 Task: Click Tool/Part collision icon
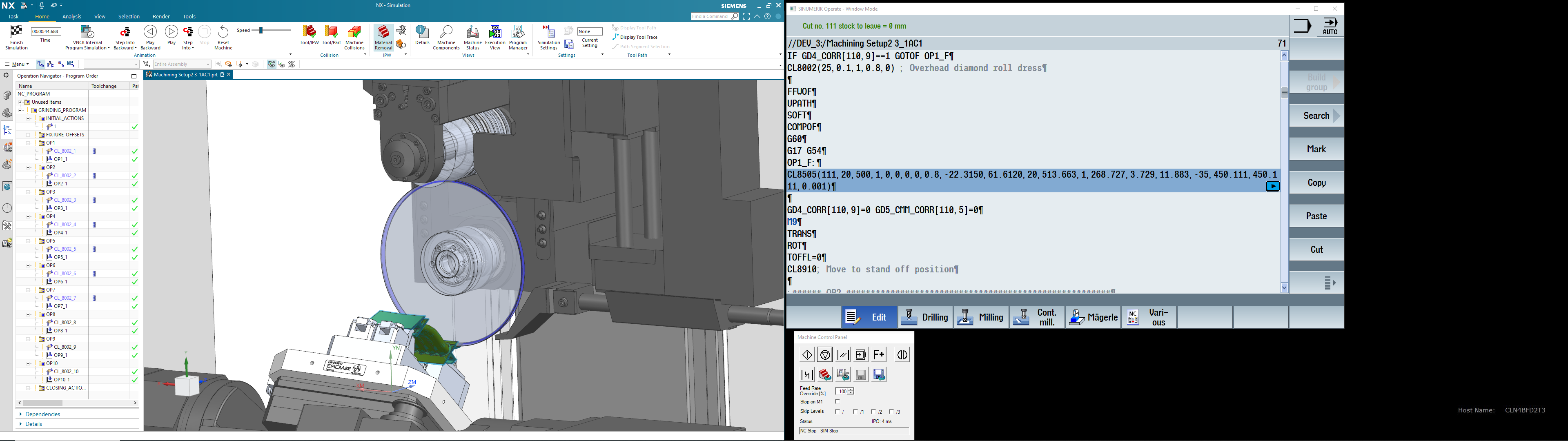331,32
